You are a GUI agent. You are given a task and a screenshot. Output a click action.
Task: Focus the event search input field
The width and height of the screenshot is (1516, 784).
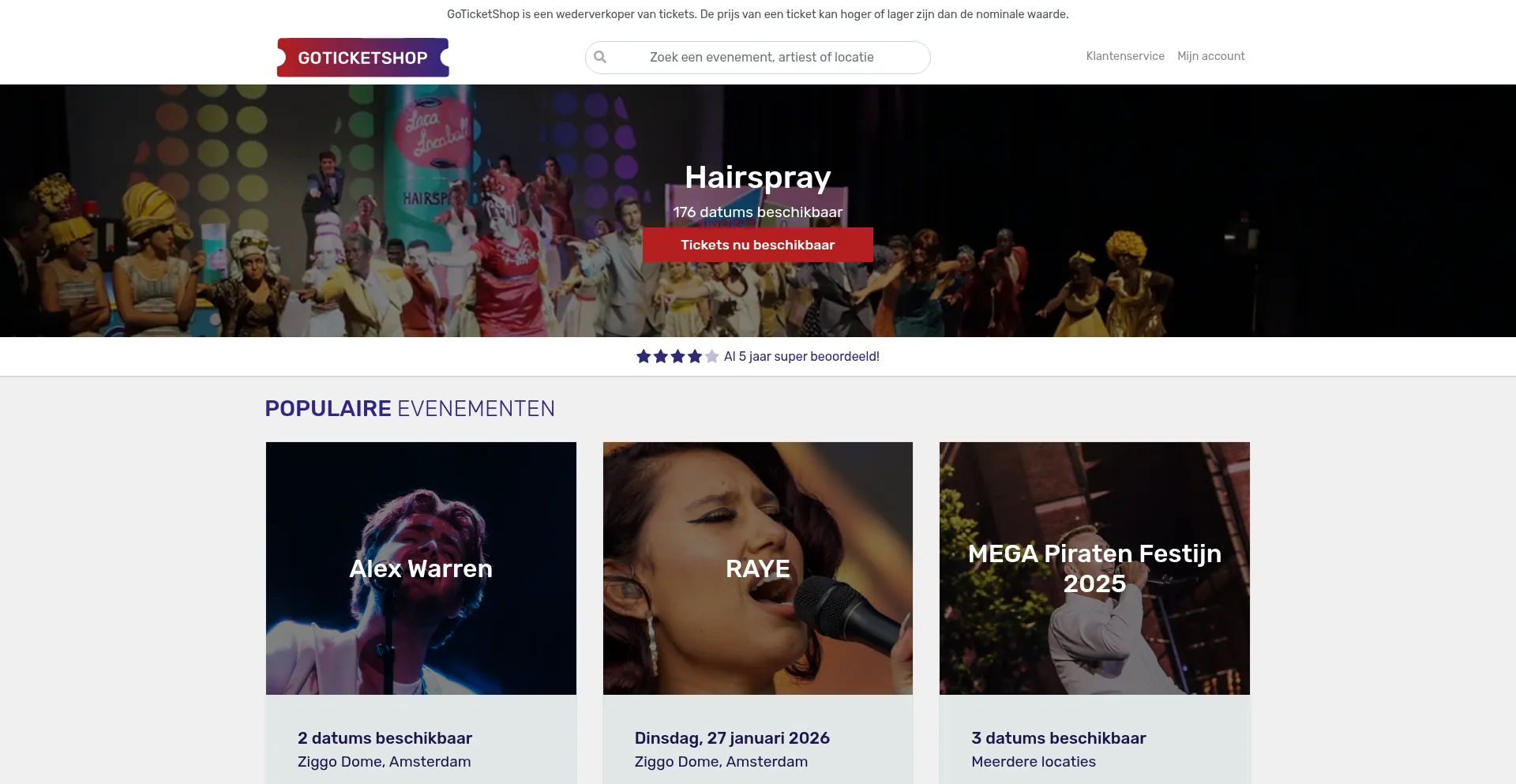[x=761, y=57]
